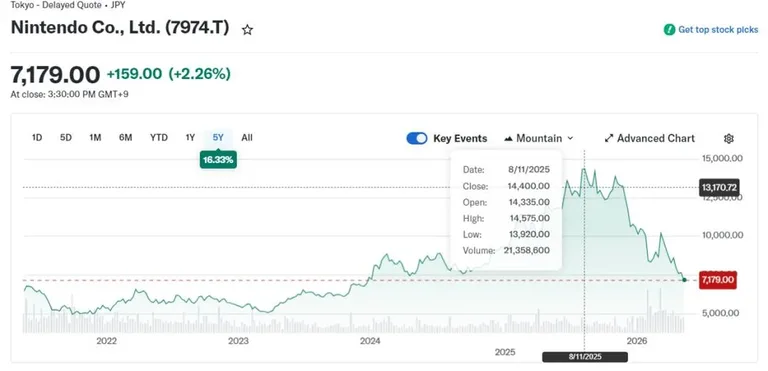
Task: Click the (+2.26%) percent change value
Action: (199, 74)
